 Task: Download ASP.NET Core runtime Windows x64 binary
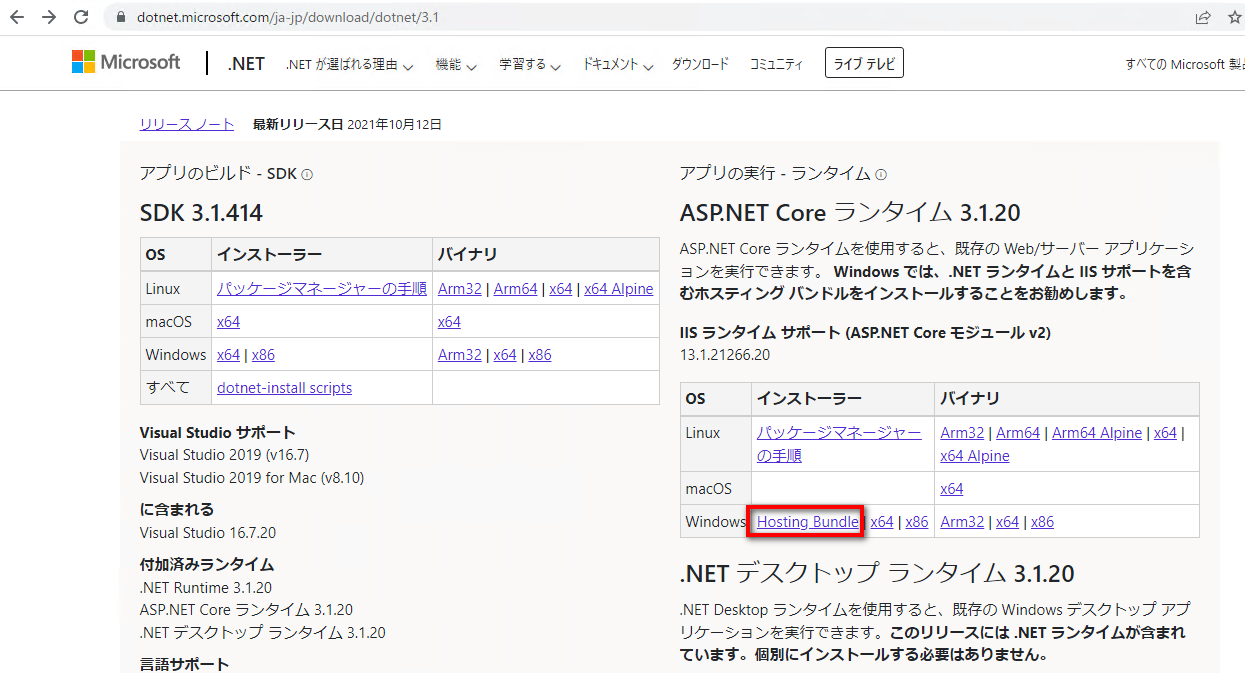pyautogui.click(x=1007, y=522)
